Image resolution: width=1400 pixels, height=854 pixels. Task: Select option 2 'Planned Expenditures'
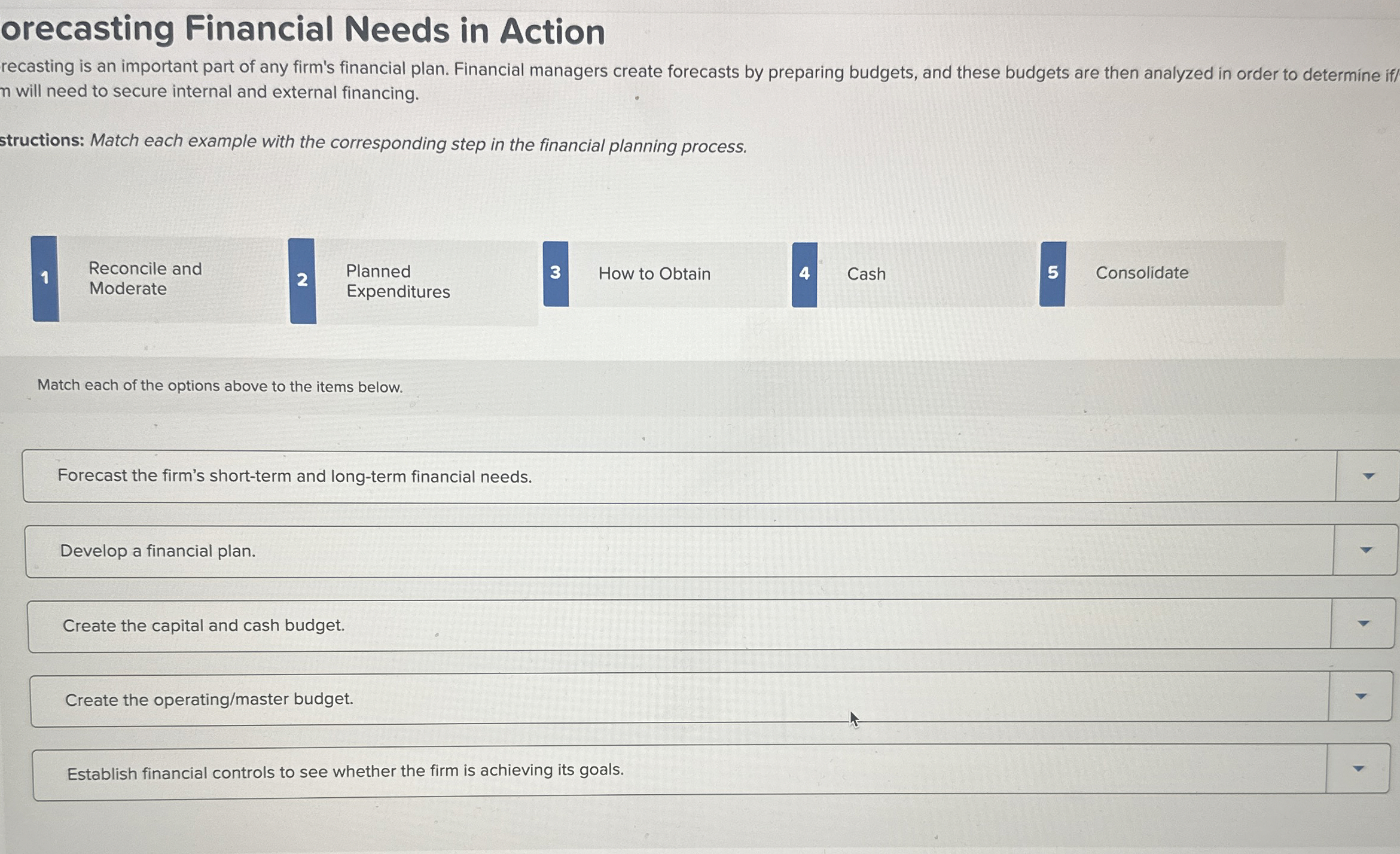pyautogui.click(x=397, y=281)
